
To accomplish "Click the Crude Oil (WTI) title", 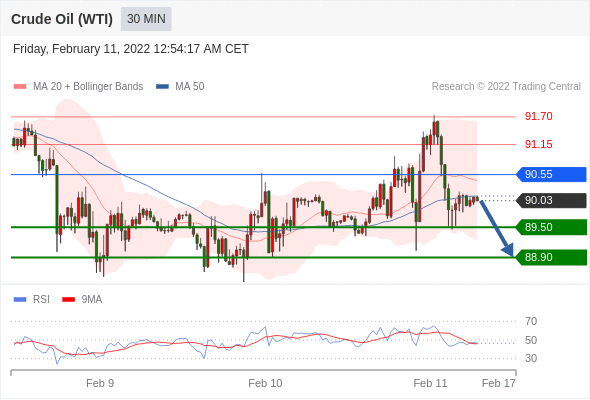I will point(62,19).
